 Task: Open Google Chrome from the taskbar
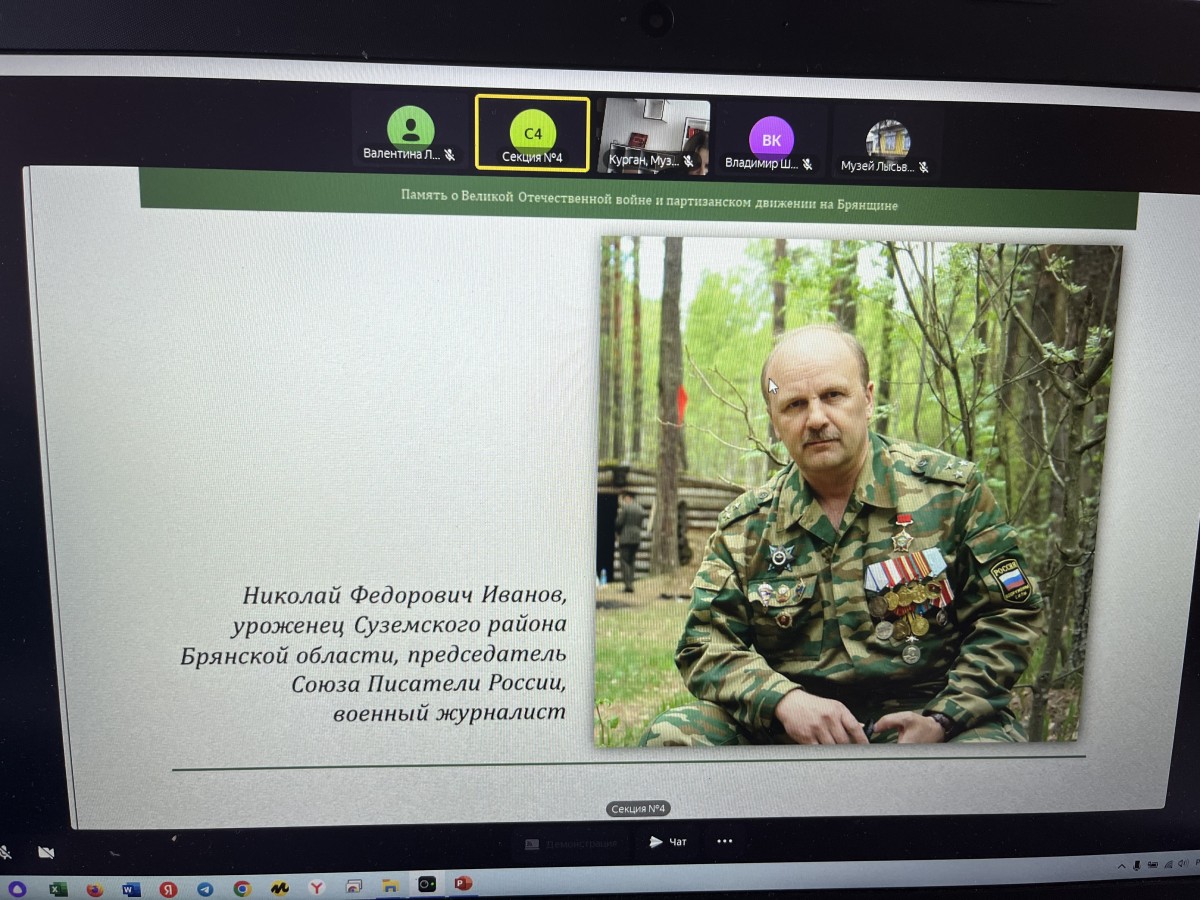point(242,888)
